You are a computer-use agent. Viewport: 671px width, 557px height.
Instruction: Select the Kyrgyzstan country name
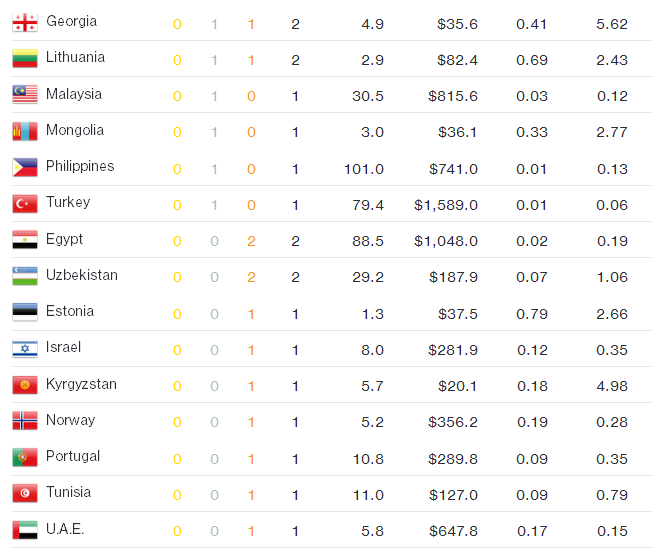coord(81,385)
